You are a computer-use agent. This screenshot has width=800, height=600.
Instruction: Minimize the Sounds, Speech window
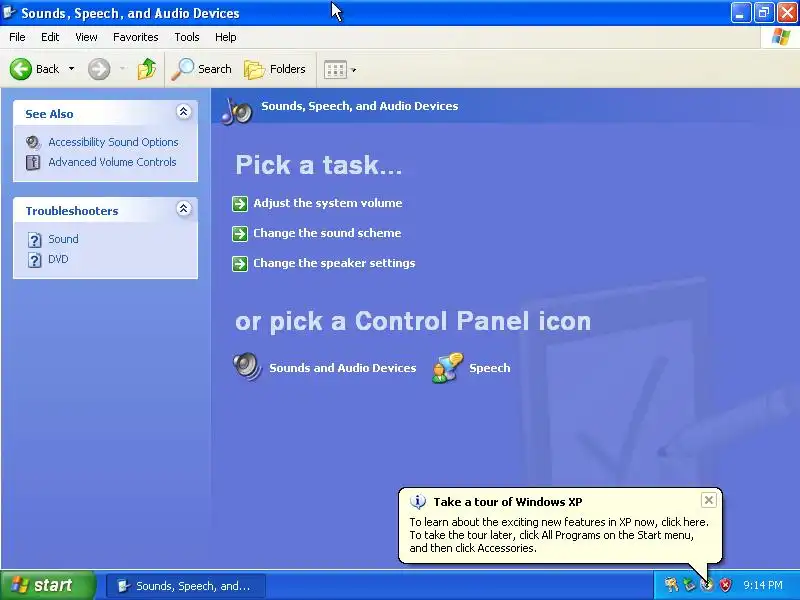point(741,13)
